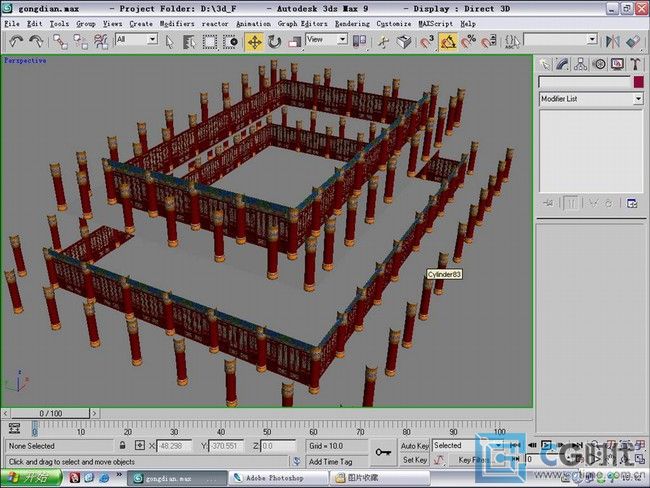
Task: Click the Z coordinate field
Action: (x=278, y=446)
